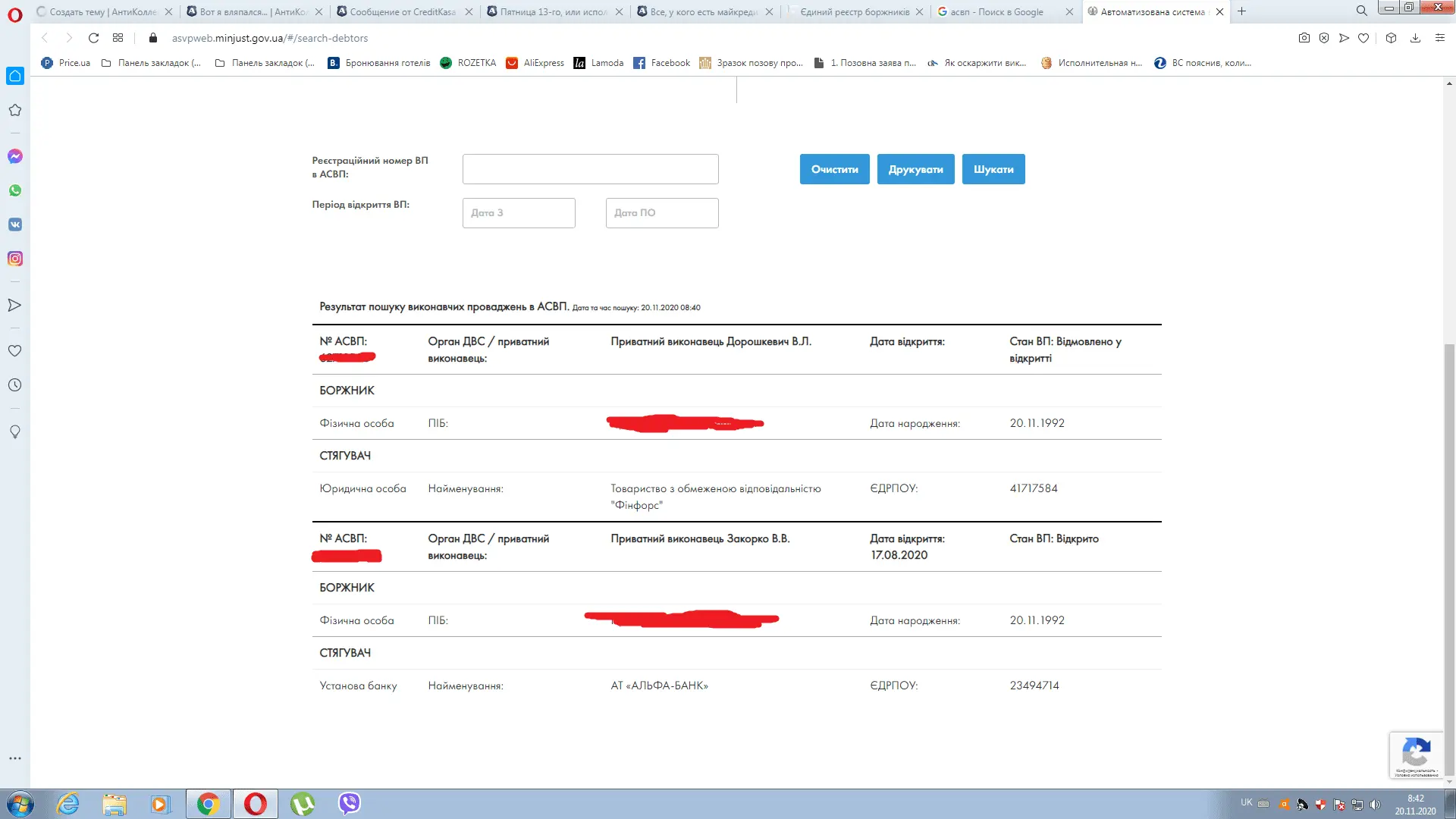Open WhatsApp sidebar icon
The image size is (1456, 819).
point(15,190)
